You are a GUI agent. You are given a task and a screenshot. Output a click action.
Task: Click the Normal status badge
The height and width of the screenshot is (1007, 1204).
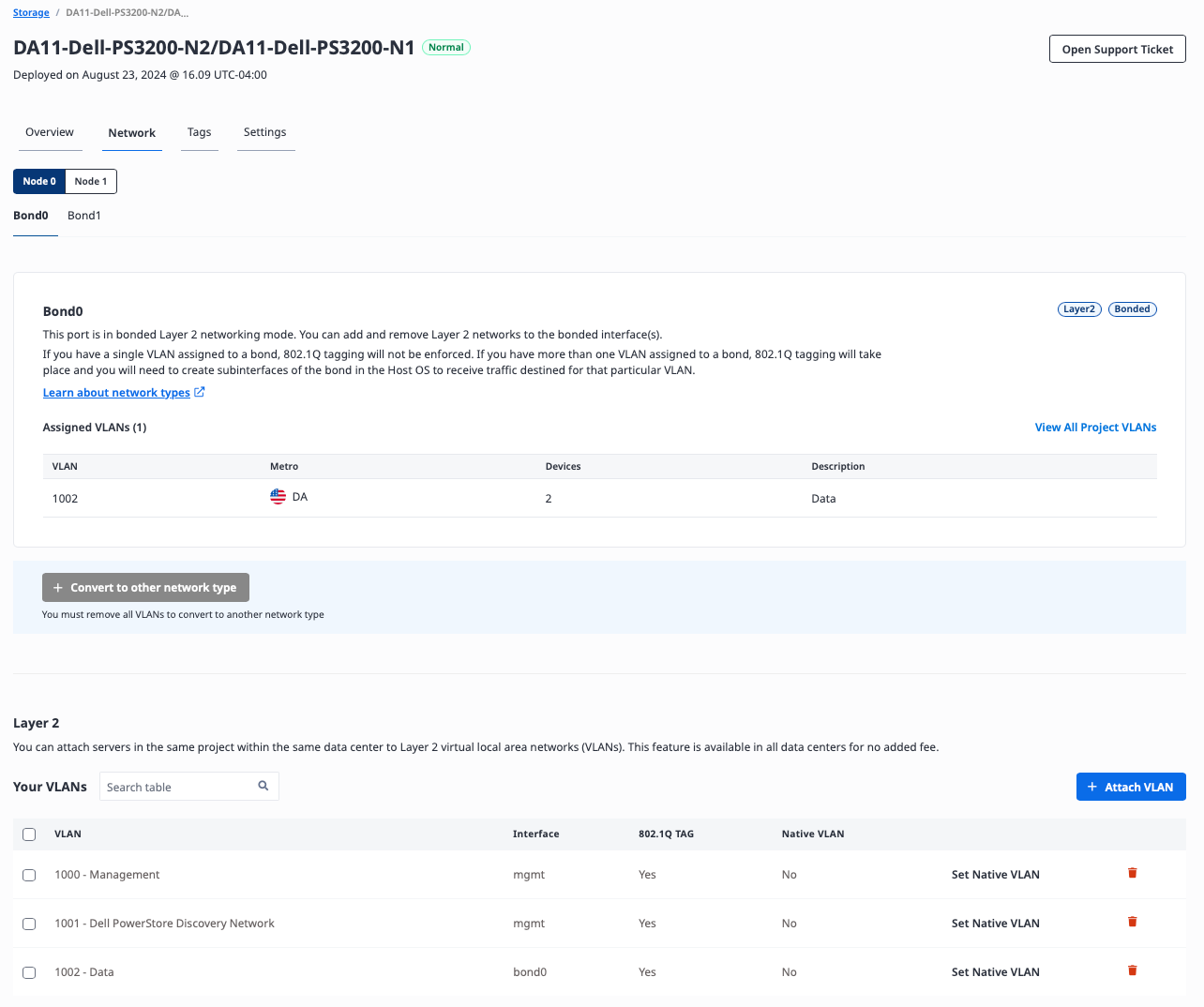(x=446, y=47)
